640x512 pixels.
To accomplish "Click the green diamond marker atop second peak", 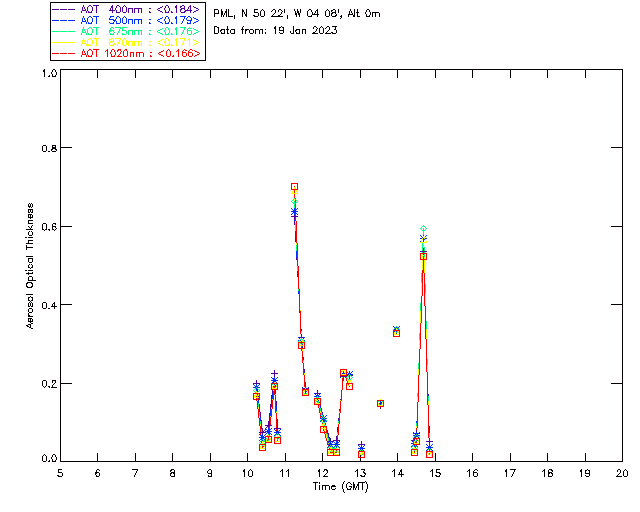I will [x=424, y=229].
